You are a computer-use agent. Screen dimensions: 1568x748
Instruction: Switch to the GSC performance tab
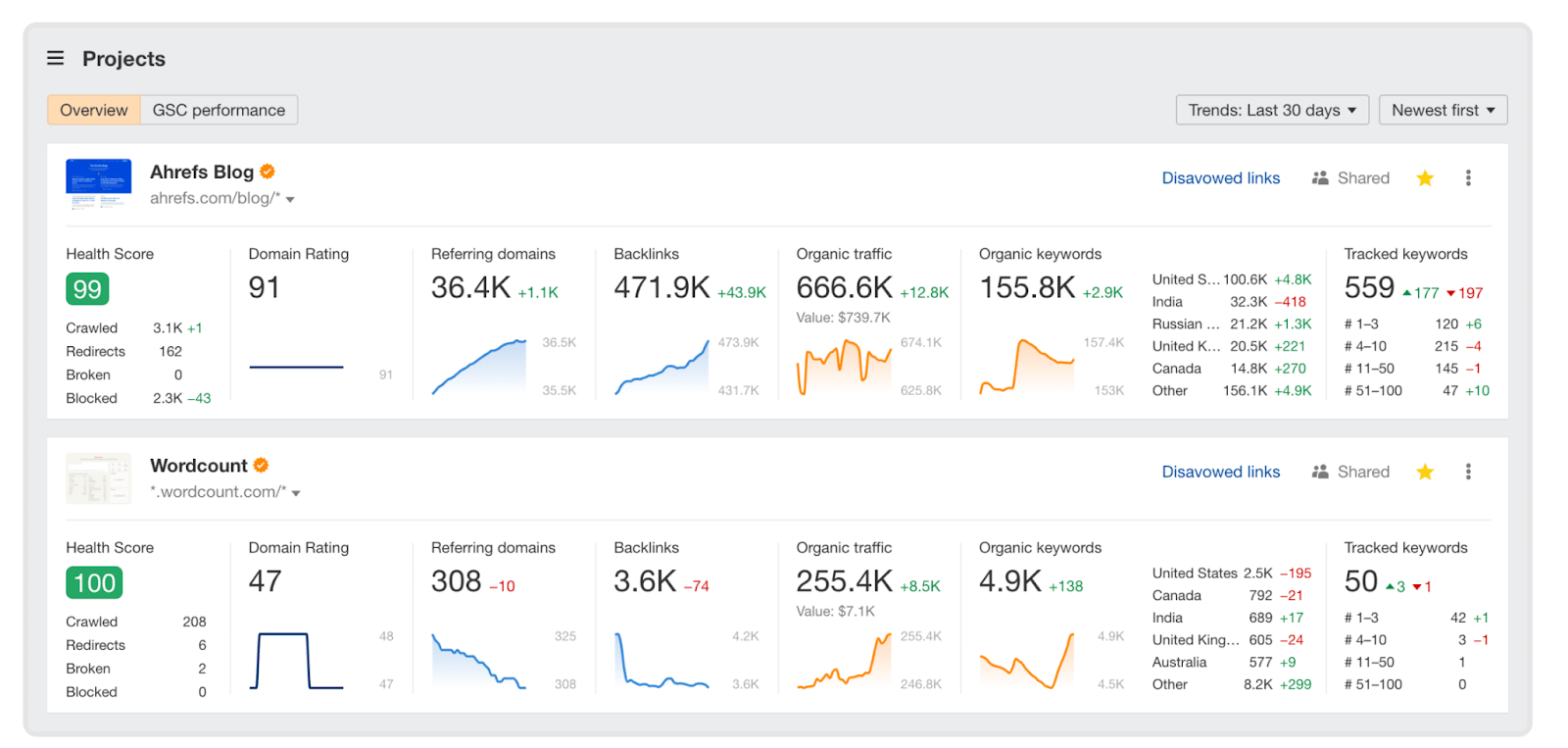pyautogui.click(x=219, y=110)
